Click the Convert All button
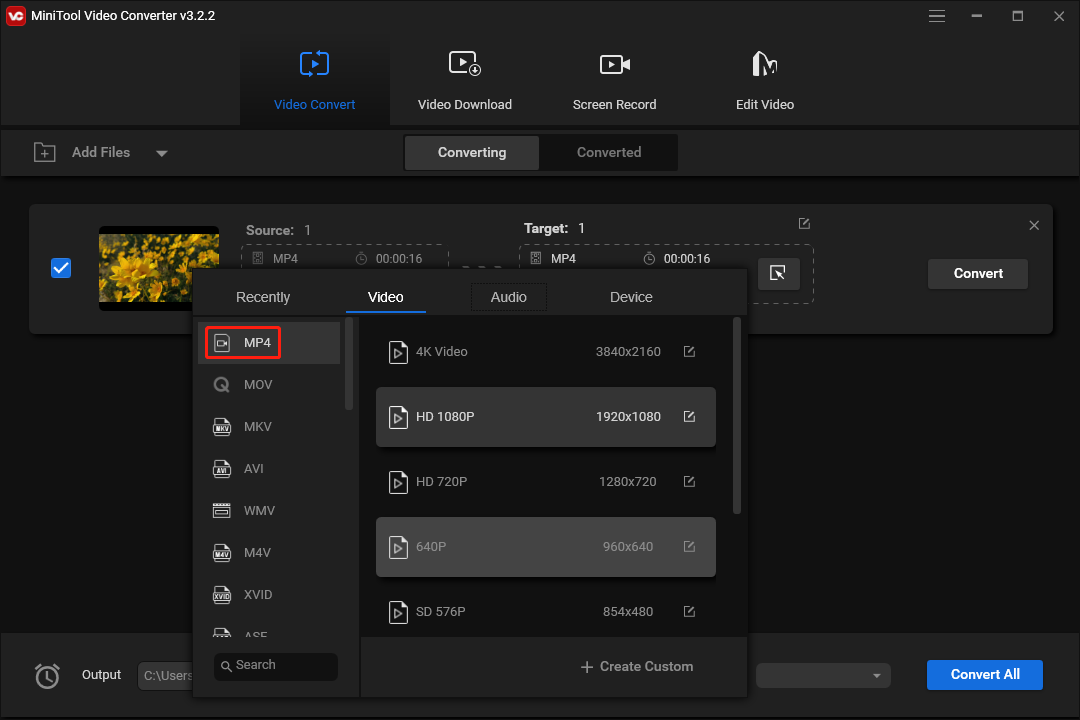Image resolution: width=1080 pixels, height=720 pixels. coord(984,675)
